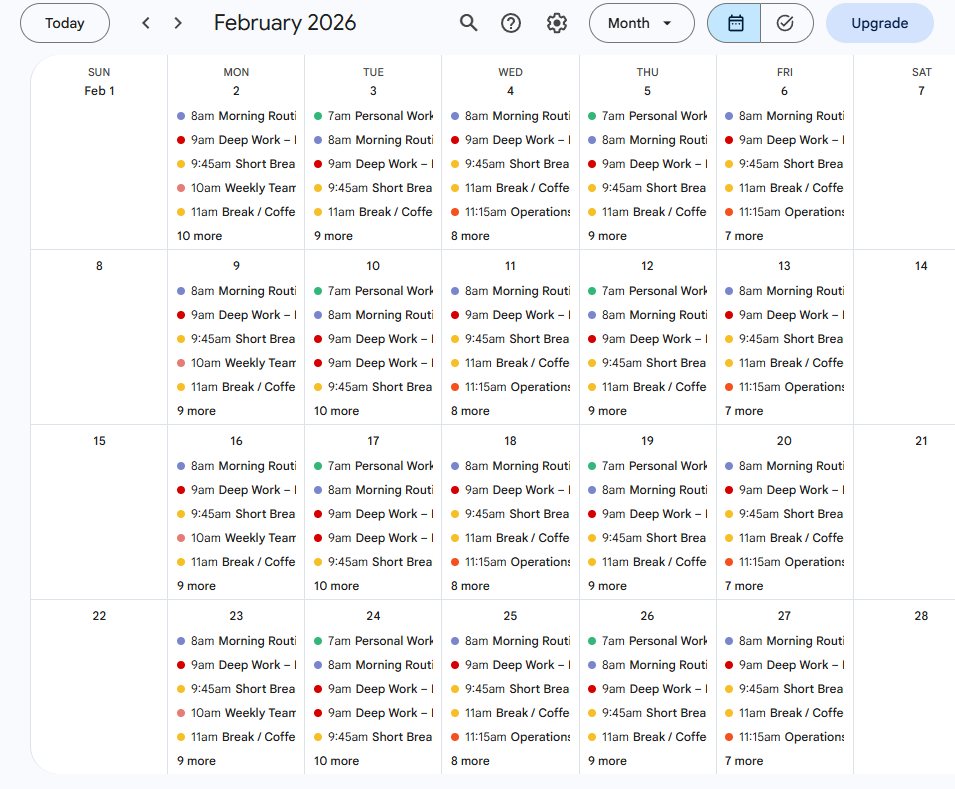
Task: Expand '7 more' events on February 27
Action: 744,760
